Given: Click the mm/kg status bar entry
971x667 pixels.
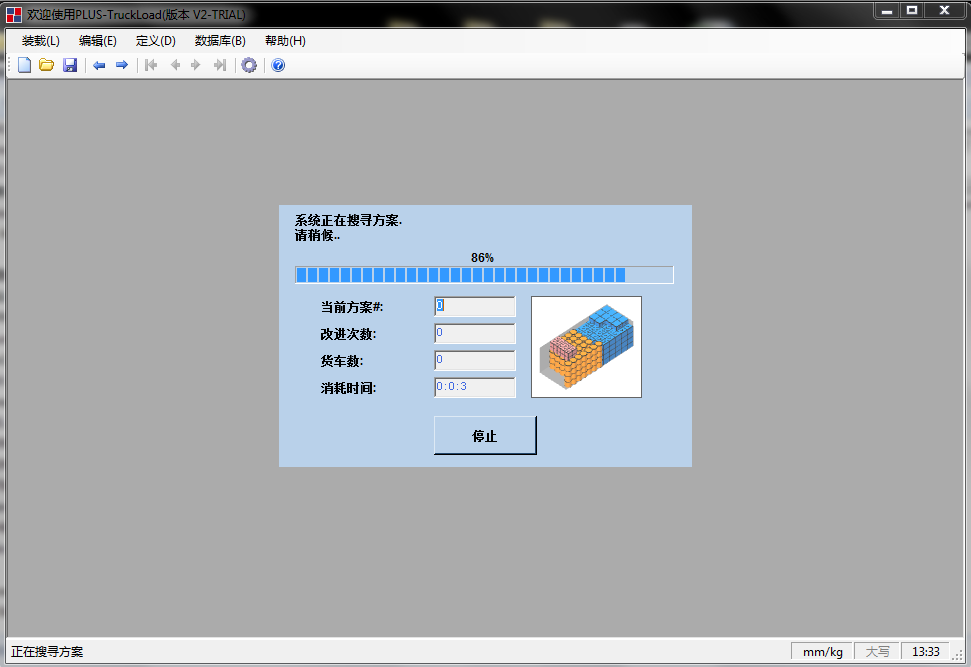Looking at the screenshot, I should [x=822, y=652].
